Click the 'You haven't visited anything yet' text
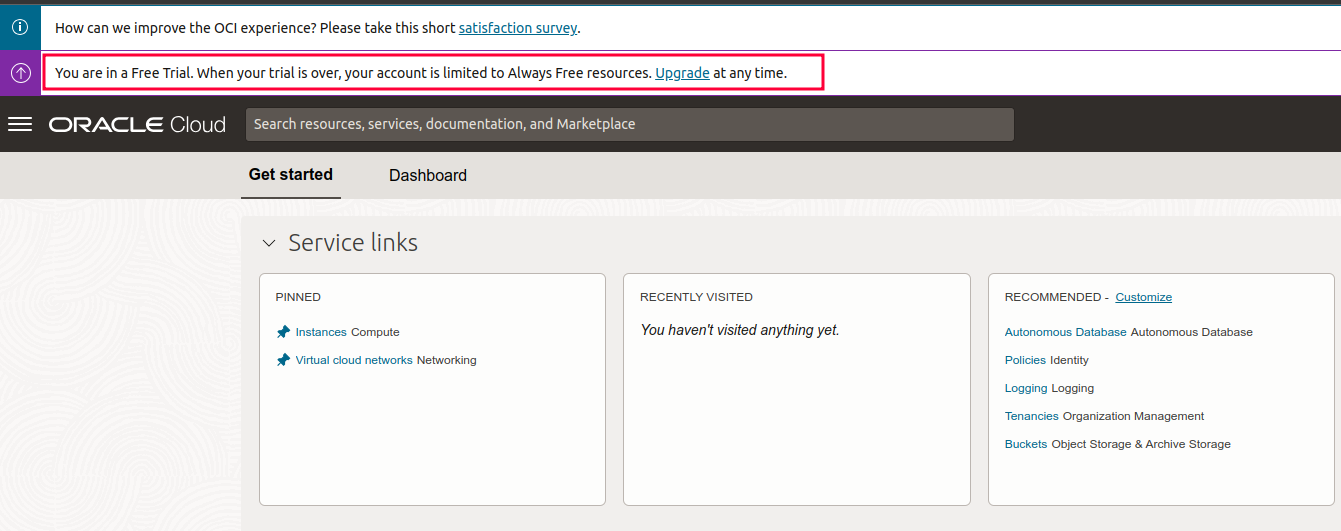This screenshot has height=531, width=1341. click(740, 330)
